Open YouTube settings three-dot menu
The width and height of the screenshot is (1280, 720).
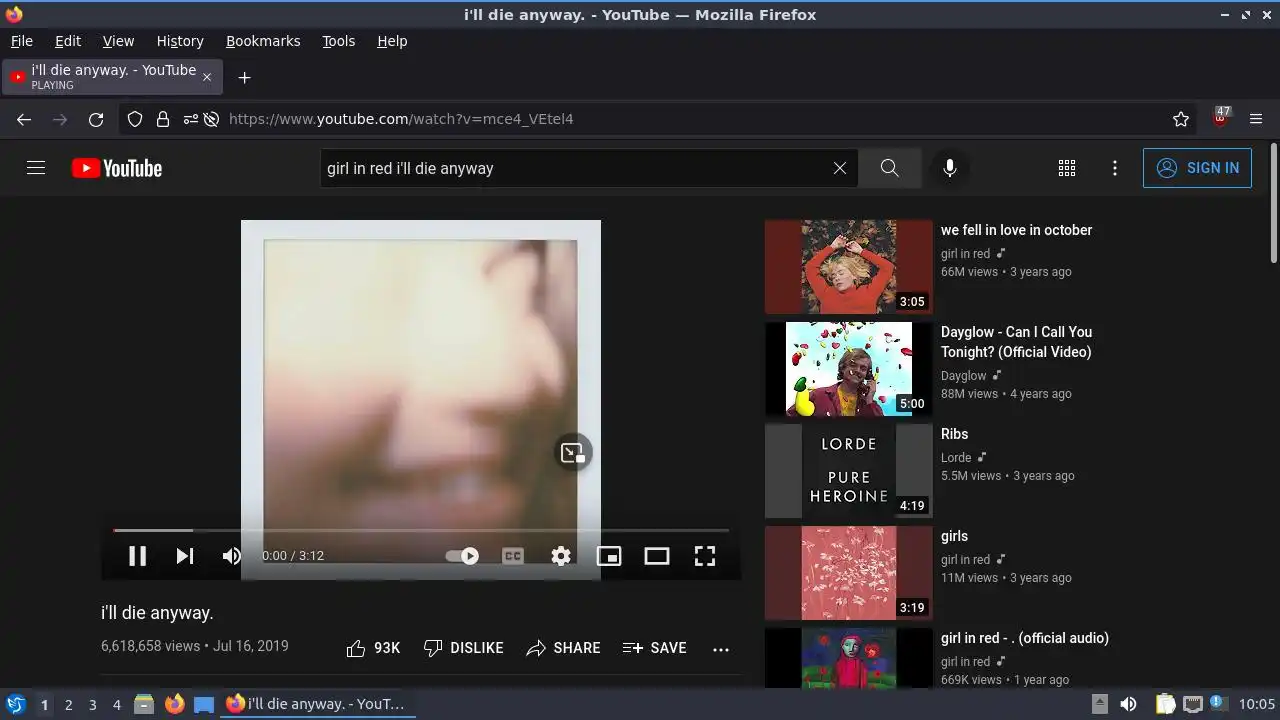tap(1115, 168)
